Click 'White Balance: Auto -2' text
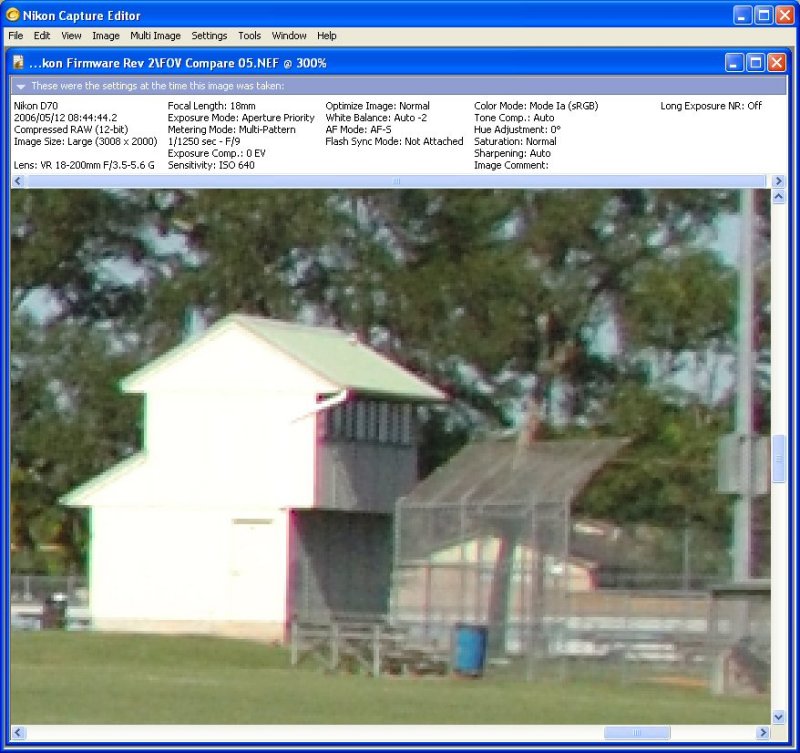Screen dimensions: 800x753 pos(376,118)
